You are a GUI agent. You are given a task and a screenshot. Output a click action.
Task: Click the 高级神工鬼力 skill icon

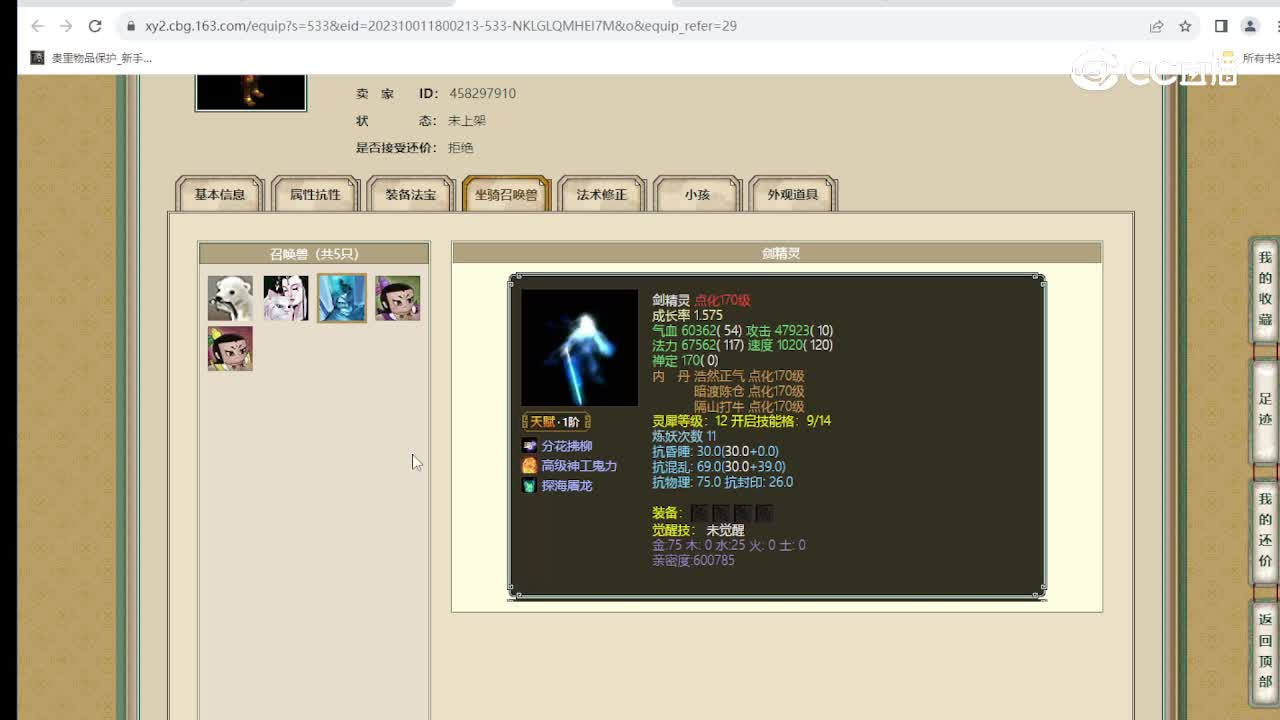(529, 466)
